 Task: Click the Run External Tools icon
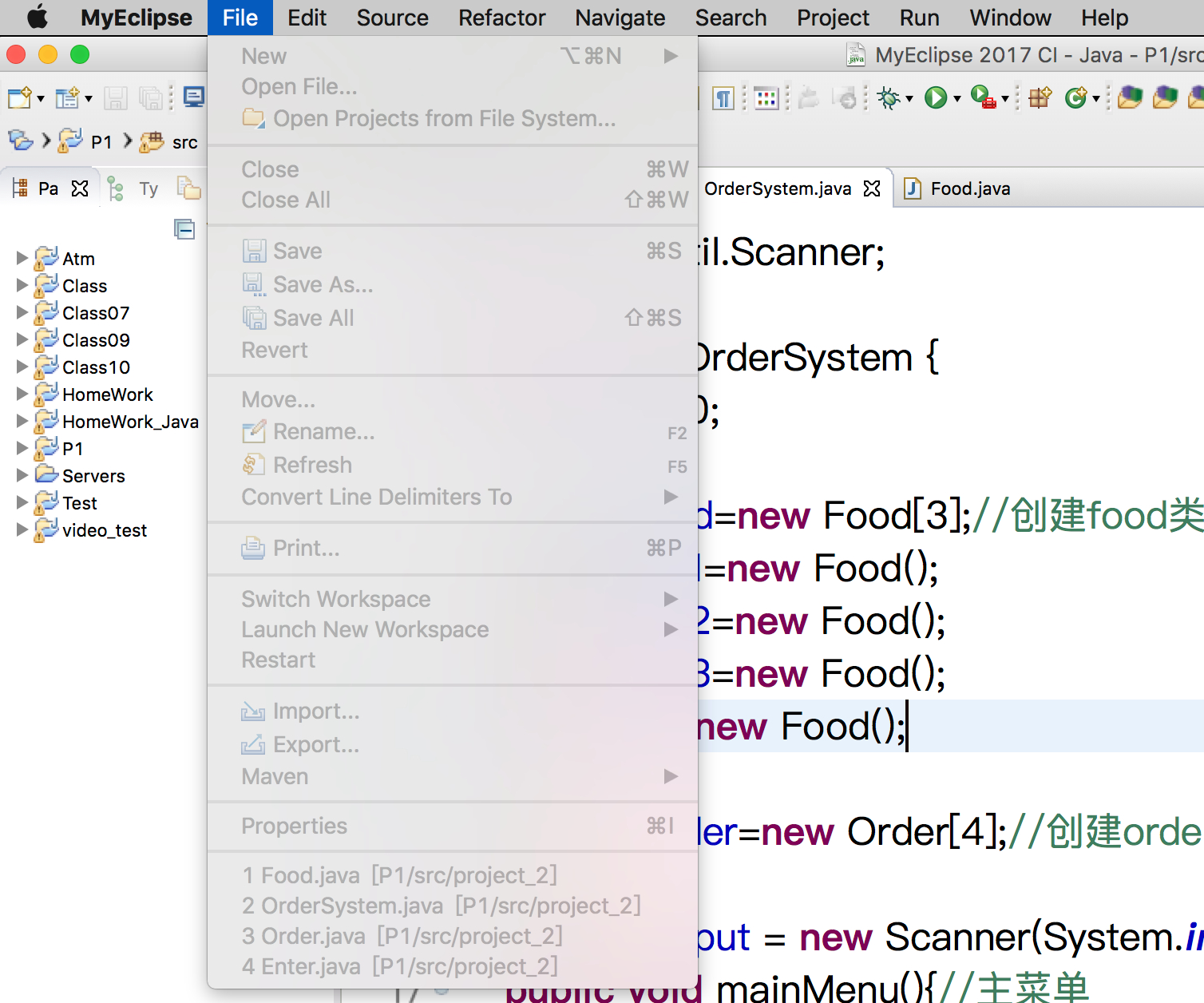coord(983,97)
